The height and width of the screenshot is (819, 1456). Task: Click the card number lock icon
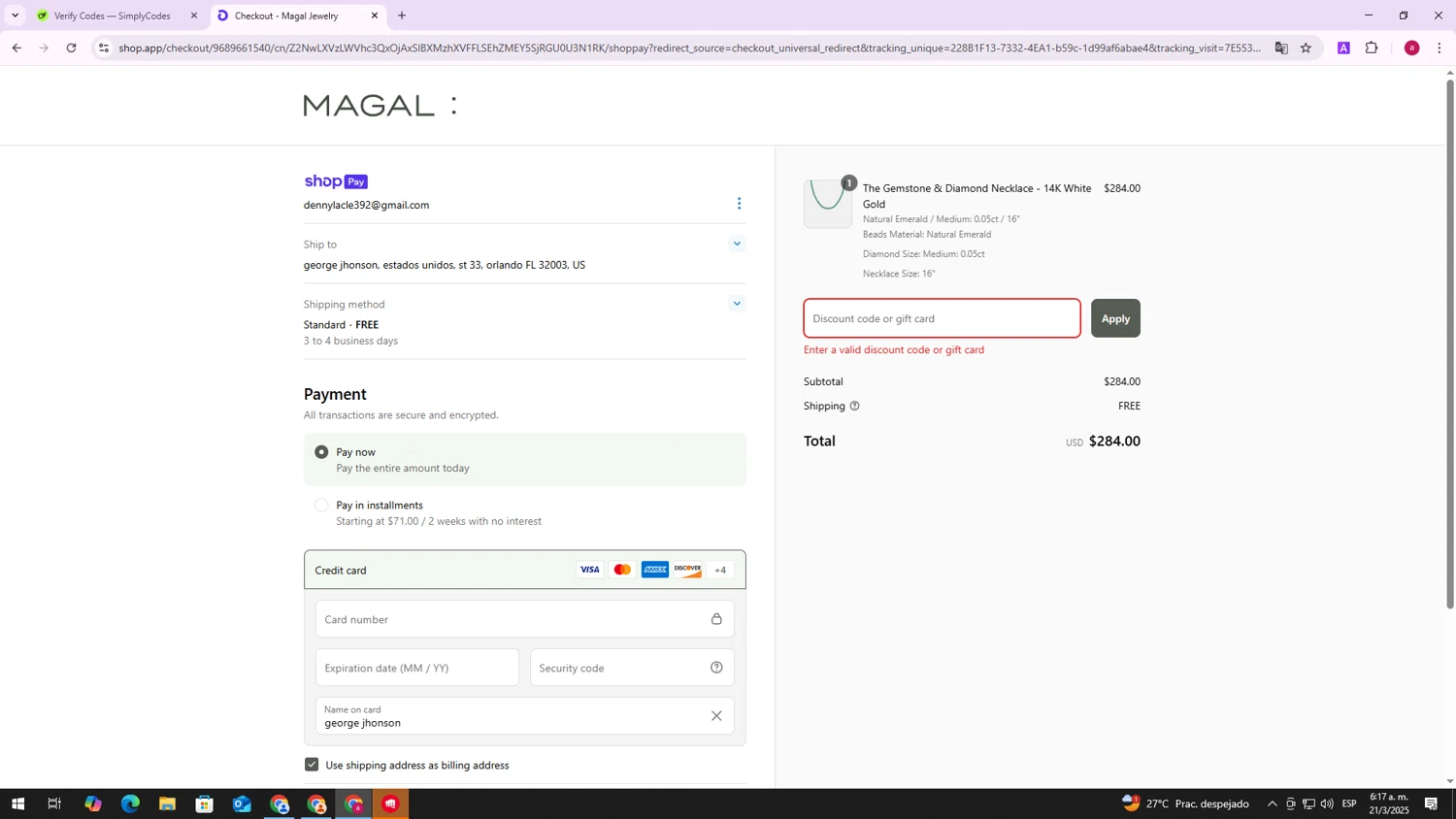click(716, 619)
